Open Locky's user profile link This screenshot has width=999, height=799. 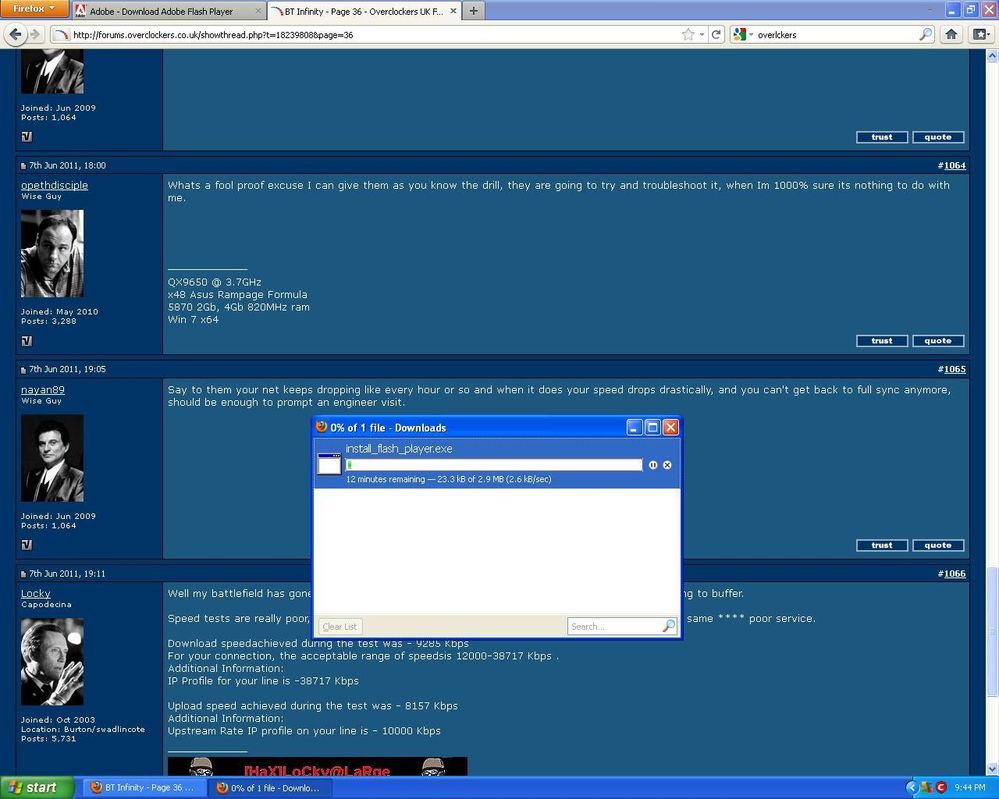pos(36,593)
